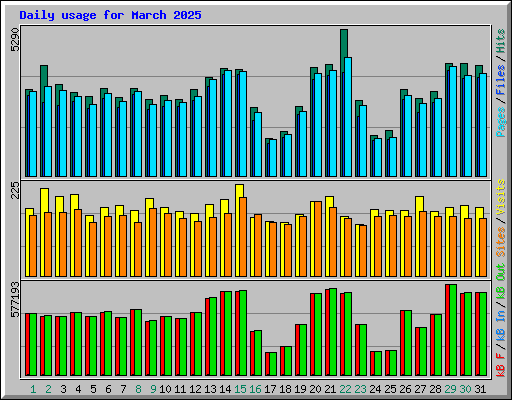Screen dimensions: 512x400
Task: Click day label 4 on x-axis
Action: coord(78,389)
